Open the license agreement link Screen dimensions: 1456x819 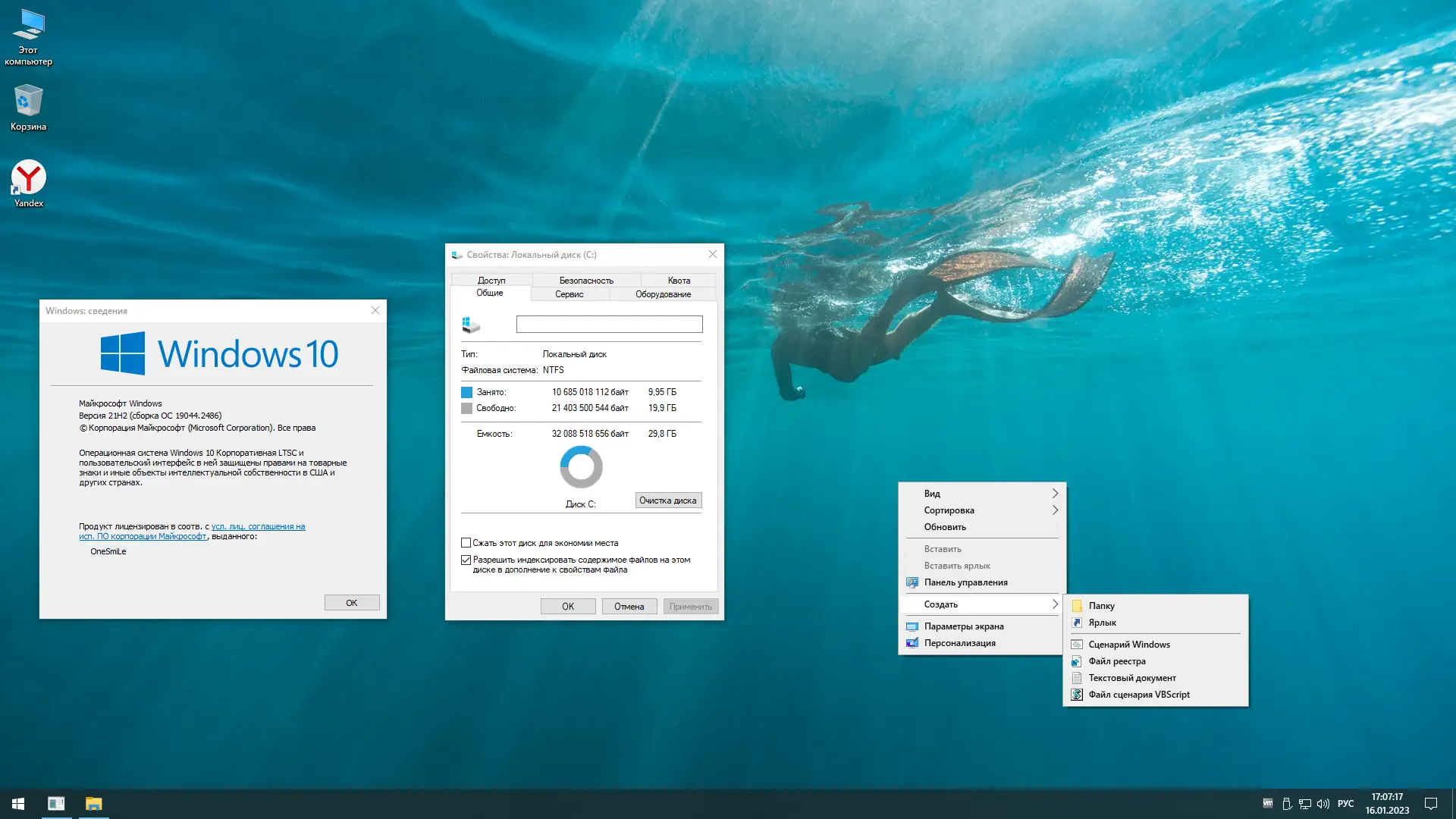pos(258,526)
